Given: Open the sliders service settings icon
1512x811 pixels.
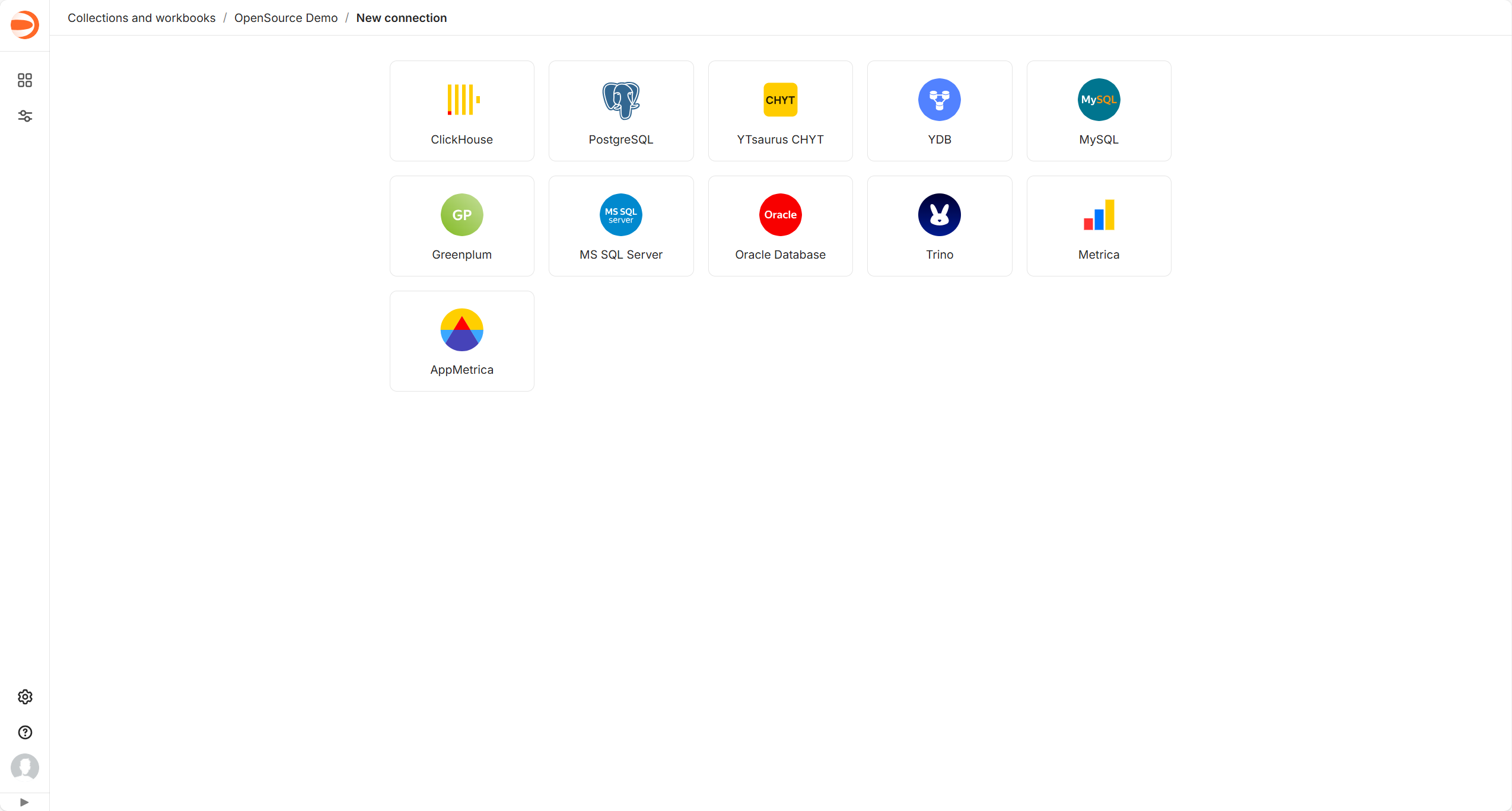Looking at the screenshot, I should [25, 116].
